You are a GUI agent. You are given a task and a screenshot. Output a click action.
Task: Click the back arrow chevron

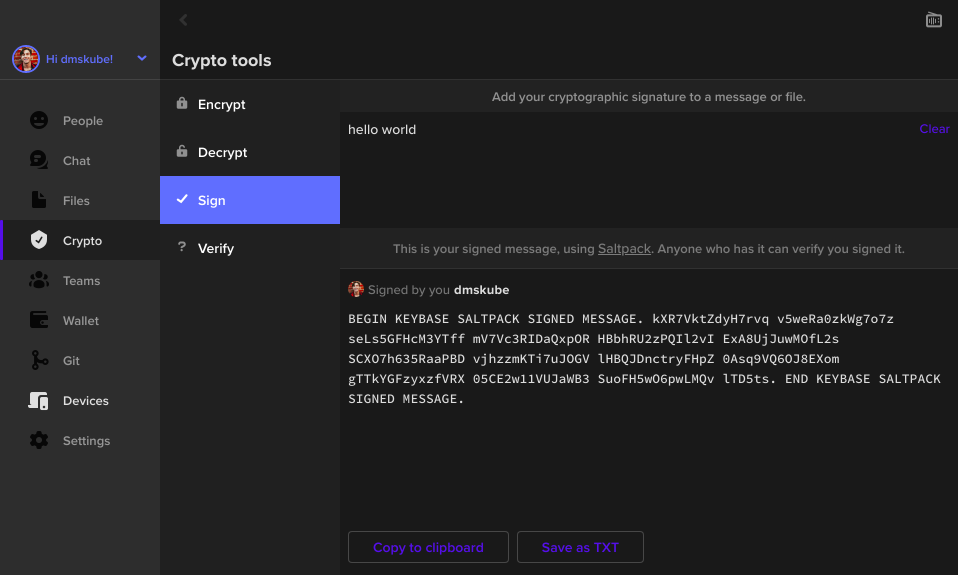(183, 20)
